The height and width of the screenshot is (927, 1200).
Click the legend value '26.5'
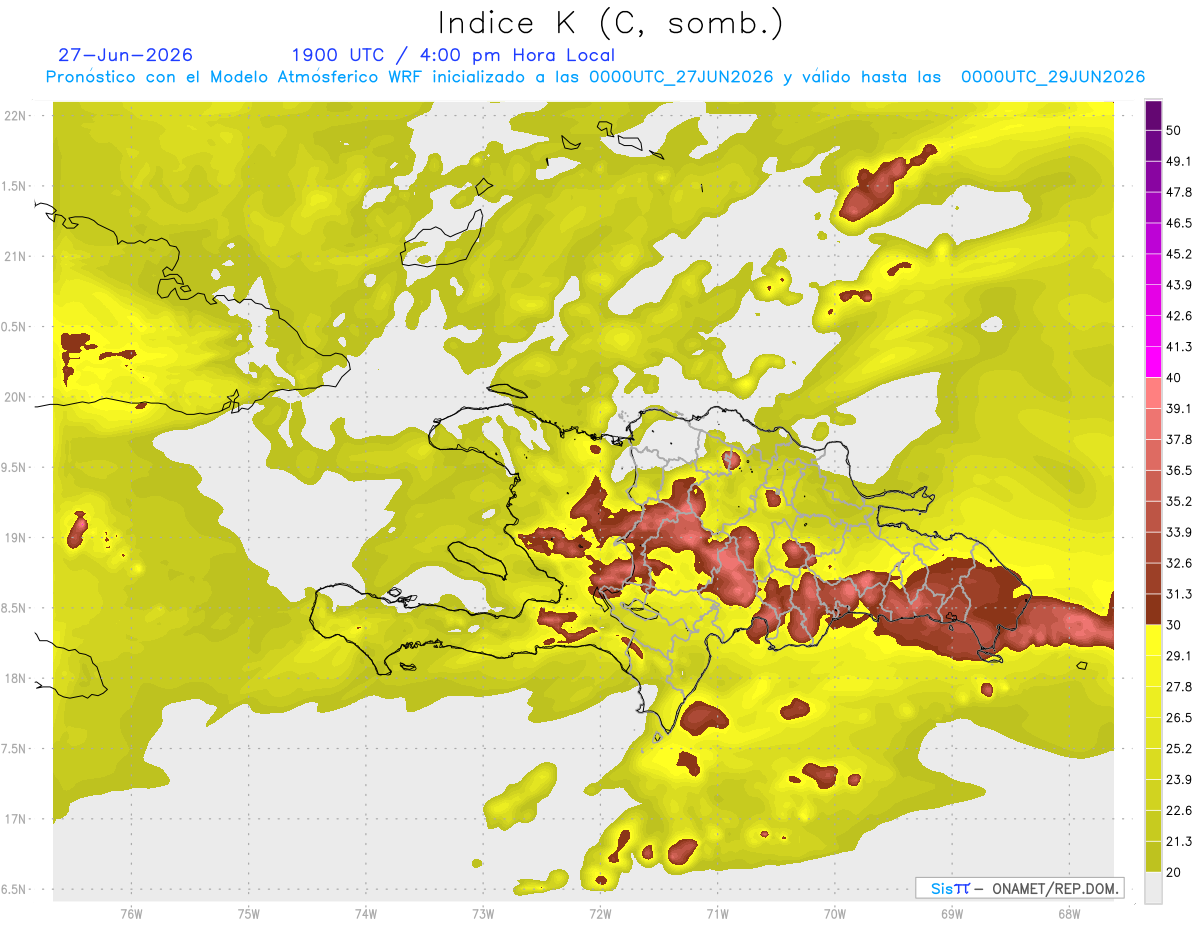(1179, 718)
